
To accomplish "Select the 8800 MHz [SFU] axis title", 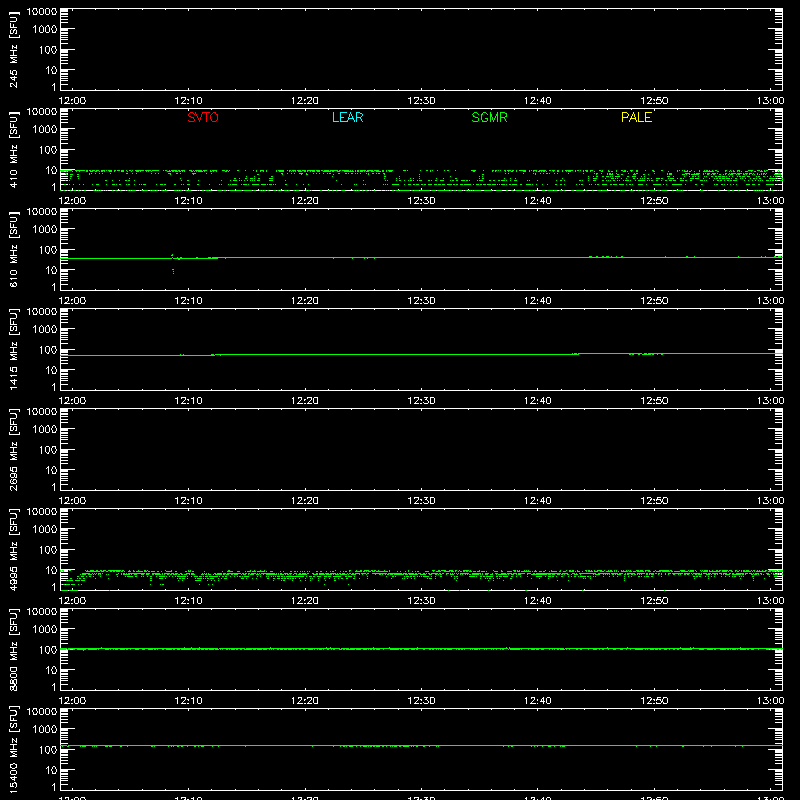I will 13,649.
